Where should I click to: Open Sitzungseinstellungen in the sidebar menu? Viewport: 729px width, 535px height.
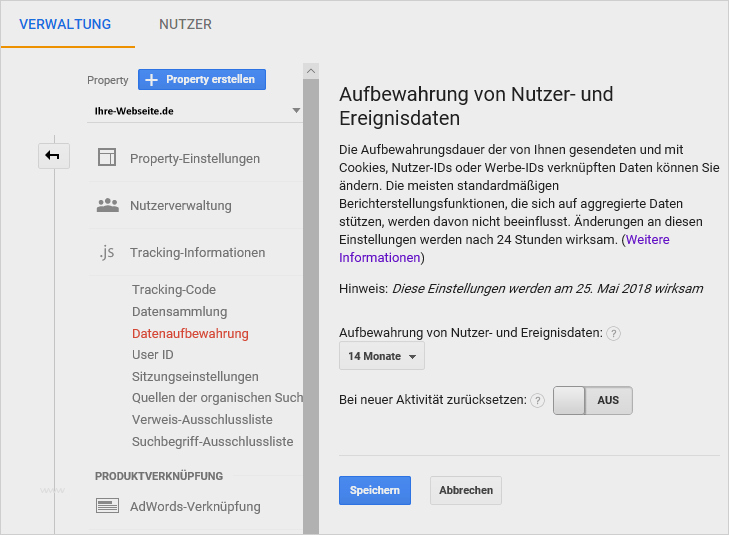tap(195, 377)
